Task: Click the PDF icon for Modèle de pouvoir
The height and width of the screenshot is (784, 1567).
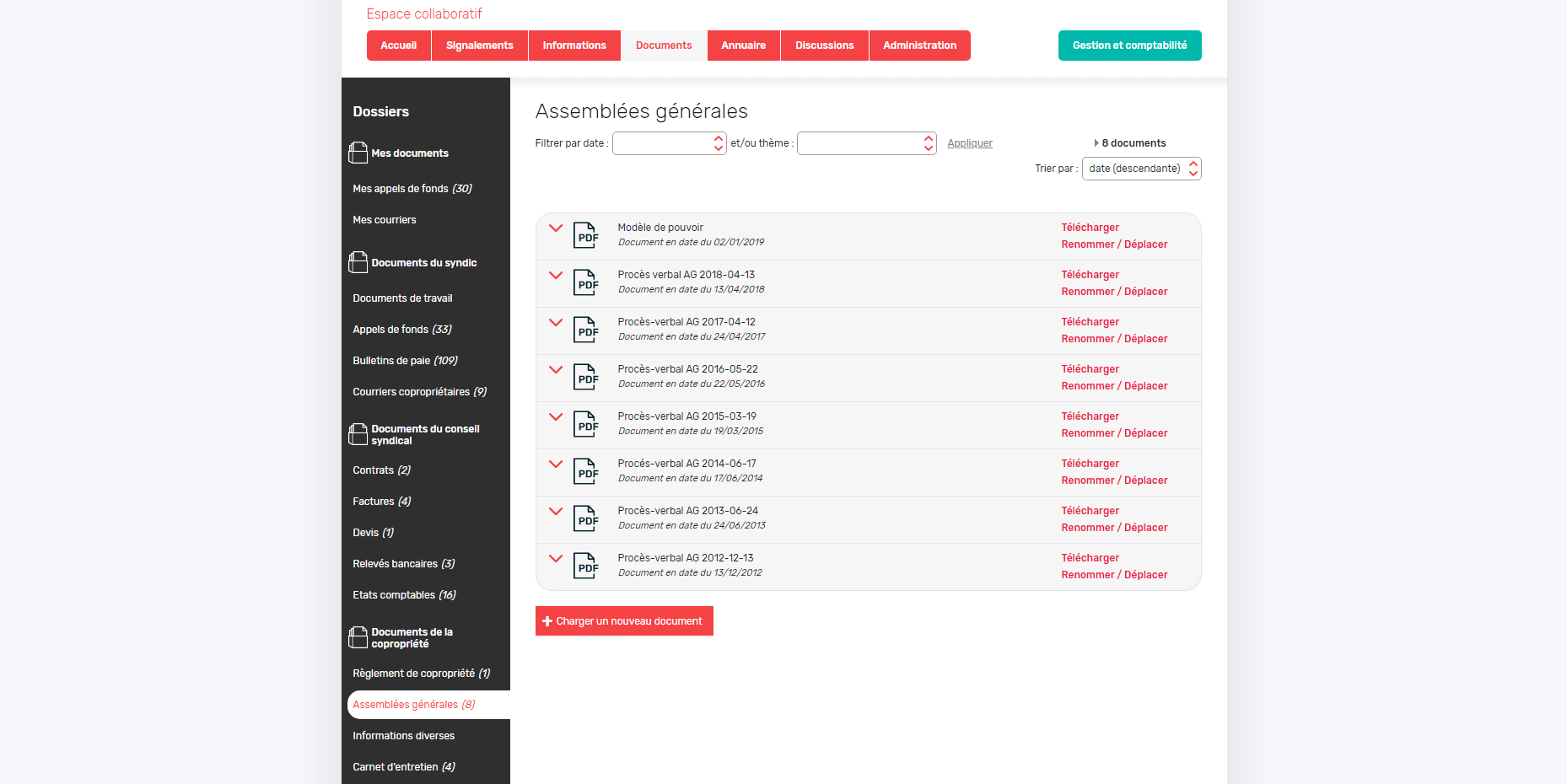Action: [586, 235]
